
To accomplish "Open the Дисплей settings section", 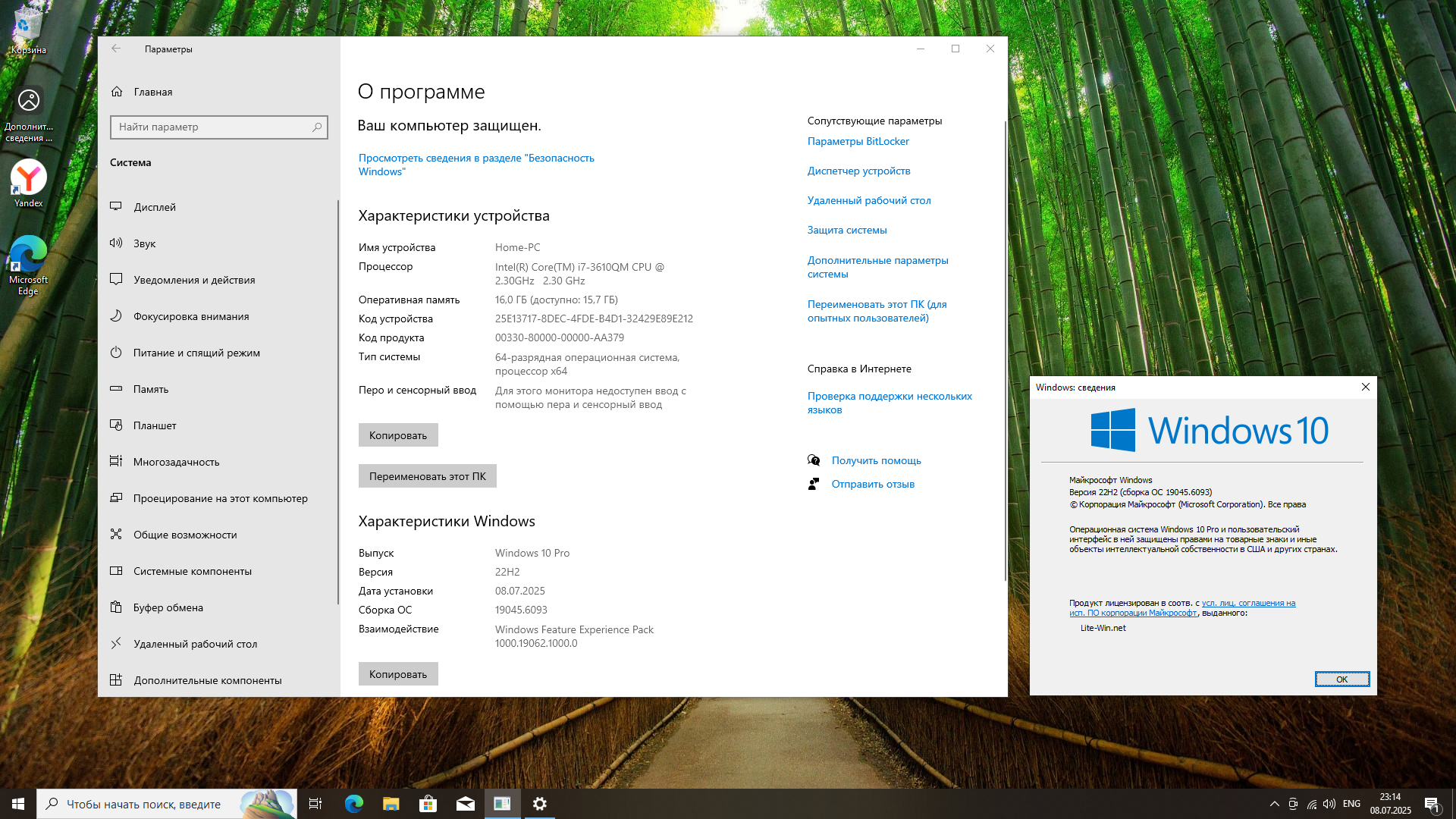I will [155, 207].
